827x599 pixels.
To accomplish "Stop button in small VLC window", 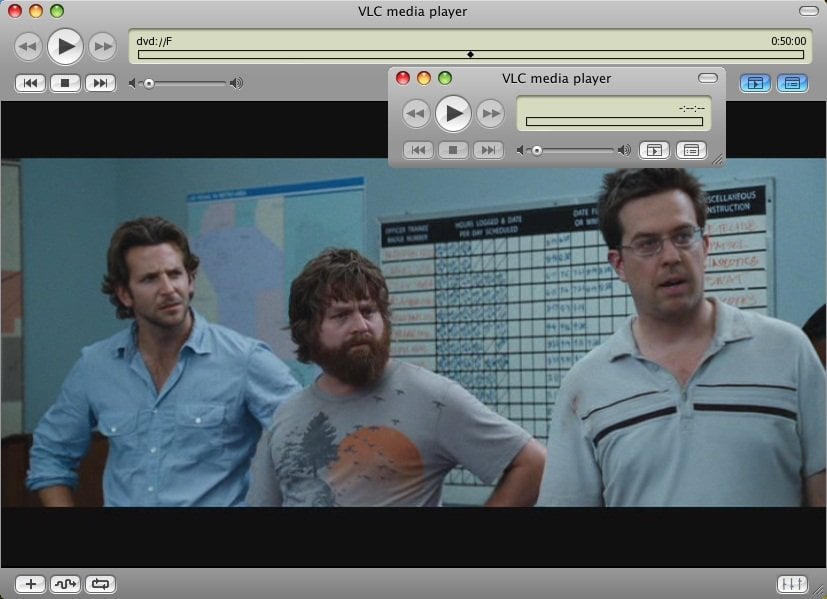I will click(453, 150).
